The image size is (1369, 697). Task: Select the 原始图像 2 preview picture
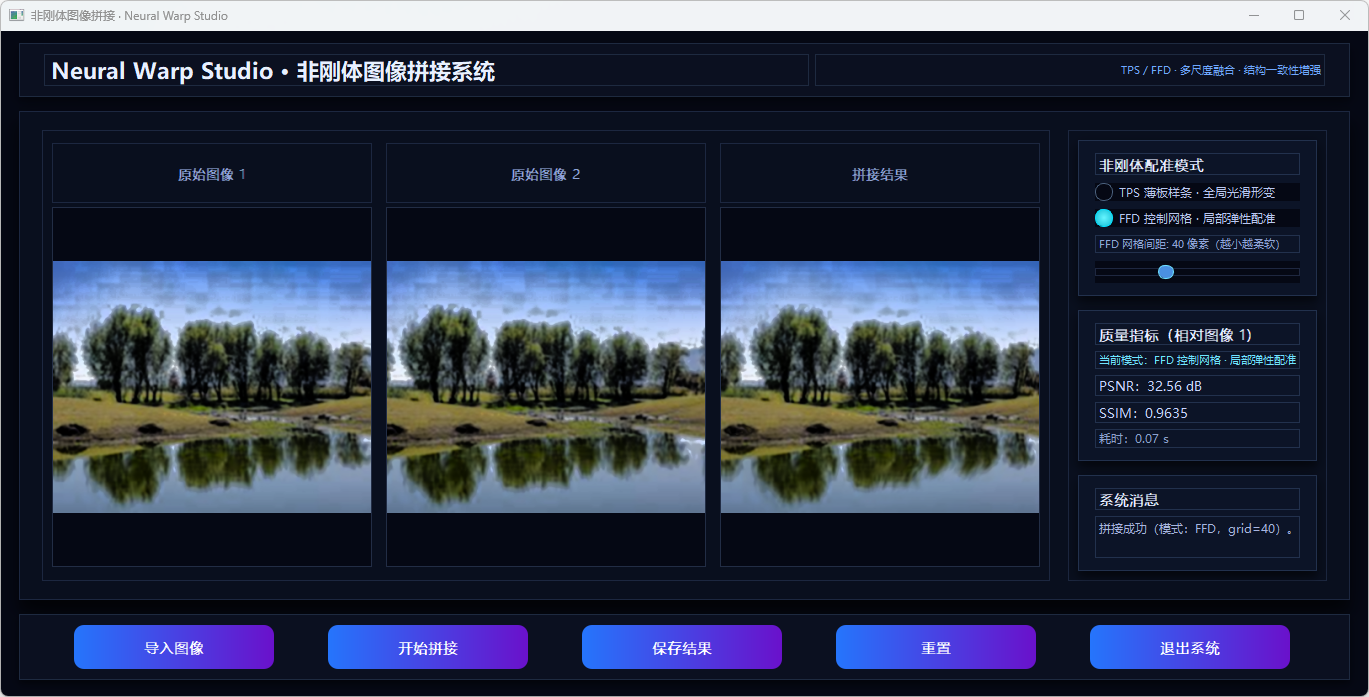[x=546, y=387]
